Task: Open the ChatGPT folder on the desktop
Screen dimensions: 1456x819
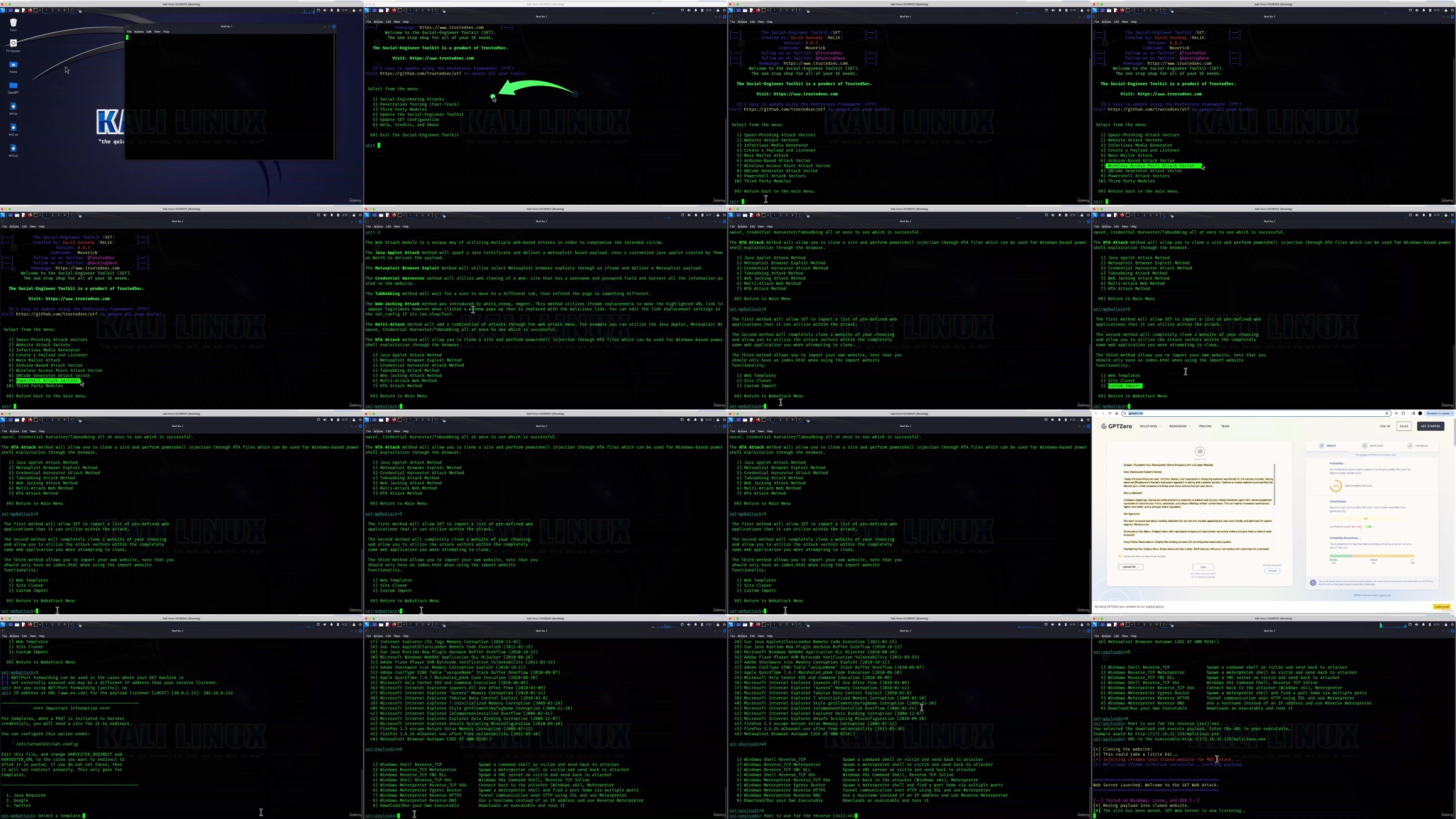Action: coord(14,86)
